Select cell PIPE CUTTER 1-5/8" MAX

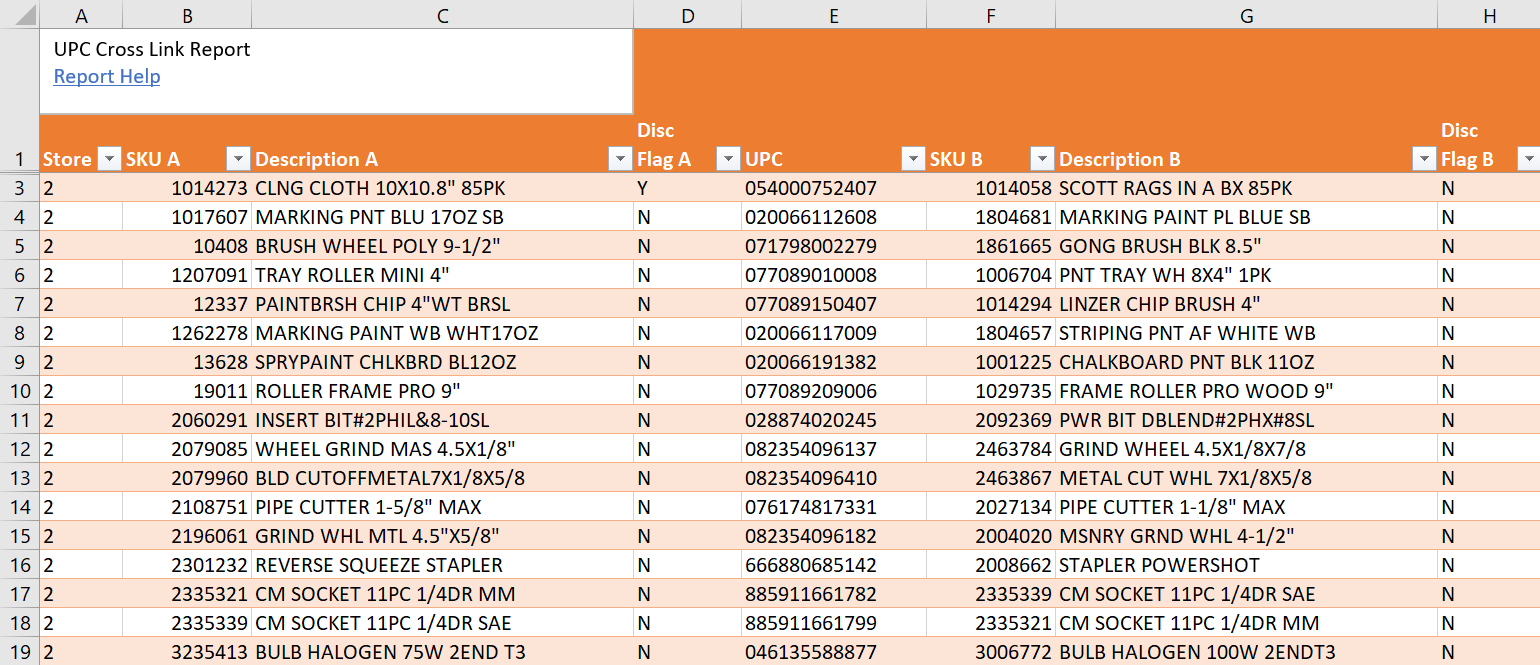tap(442, 507)
